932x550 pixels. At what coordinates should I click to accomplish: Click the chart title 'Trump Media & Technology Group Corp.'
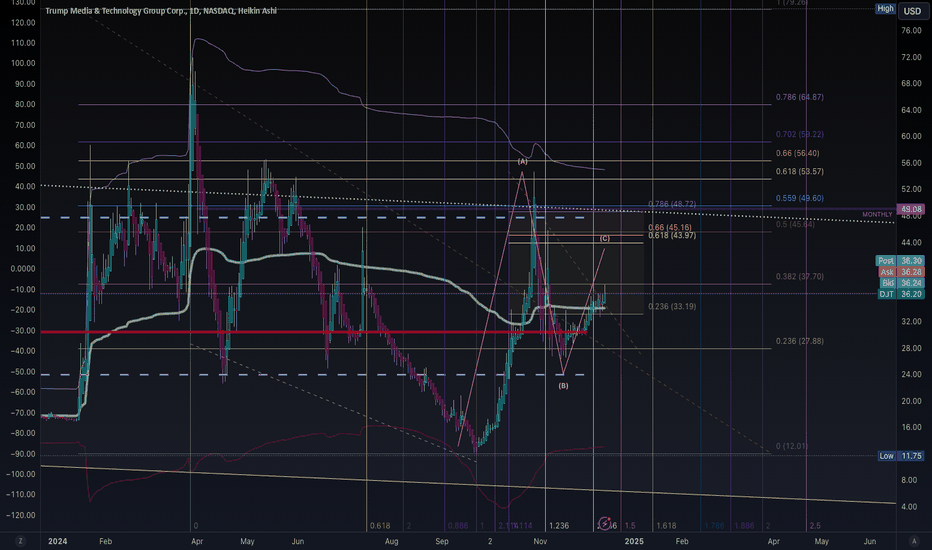pyautogui.click(x=116, y=11)
